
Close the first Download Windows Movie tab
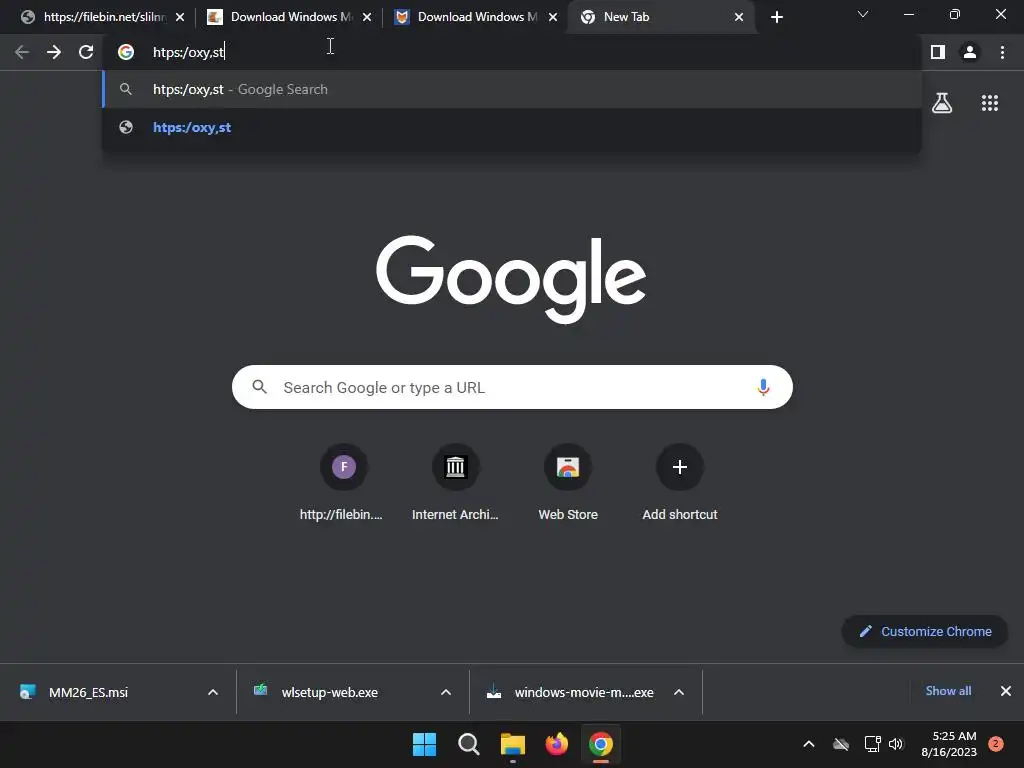(x=367, y=17)
